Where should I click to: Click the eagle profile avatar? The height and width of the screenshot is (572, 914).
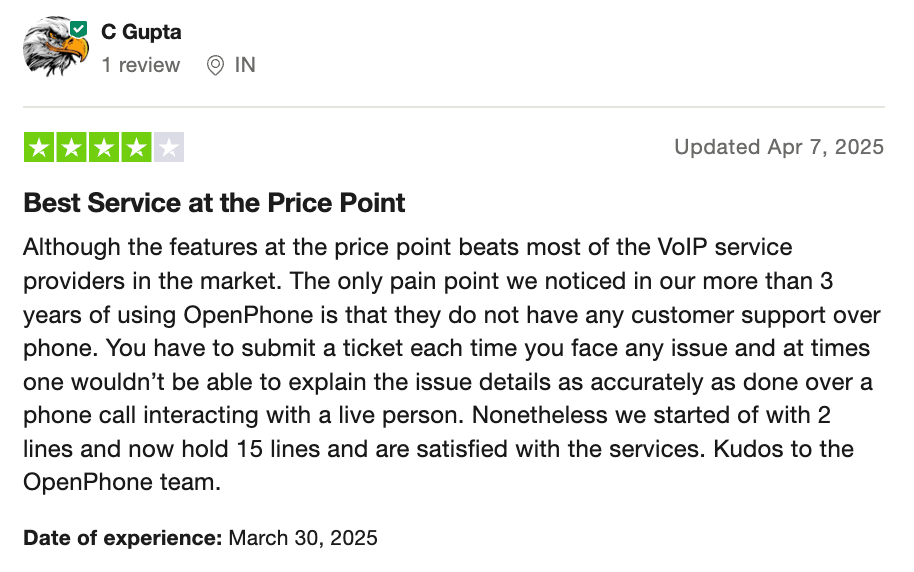55,48
